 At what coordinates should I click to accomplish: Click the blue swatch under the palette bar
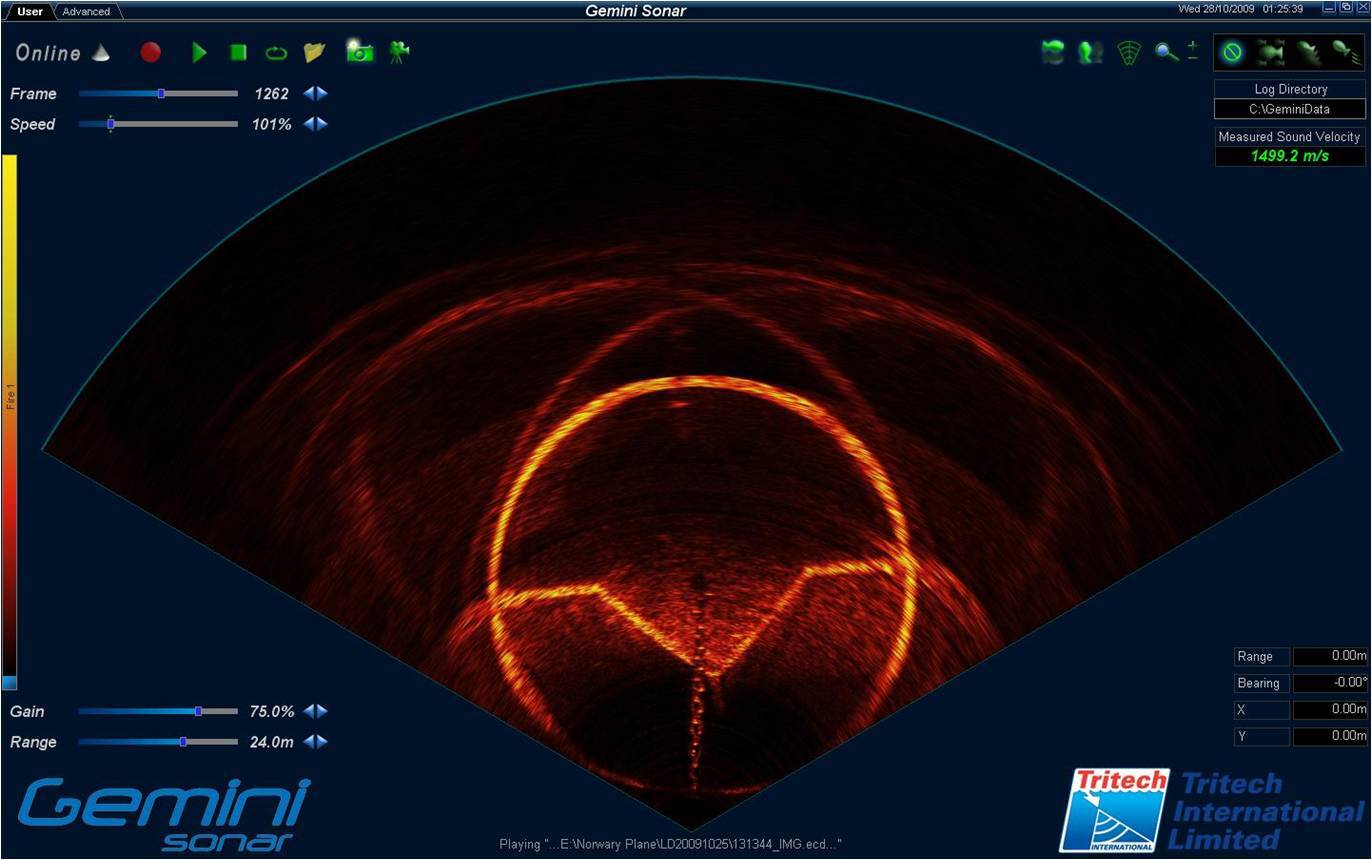click(x=9, y=683)
